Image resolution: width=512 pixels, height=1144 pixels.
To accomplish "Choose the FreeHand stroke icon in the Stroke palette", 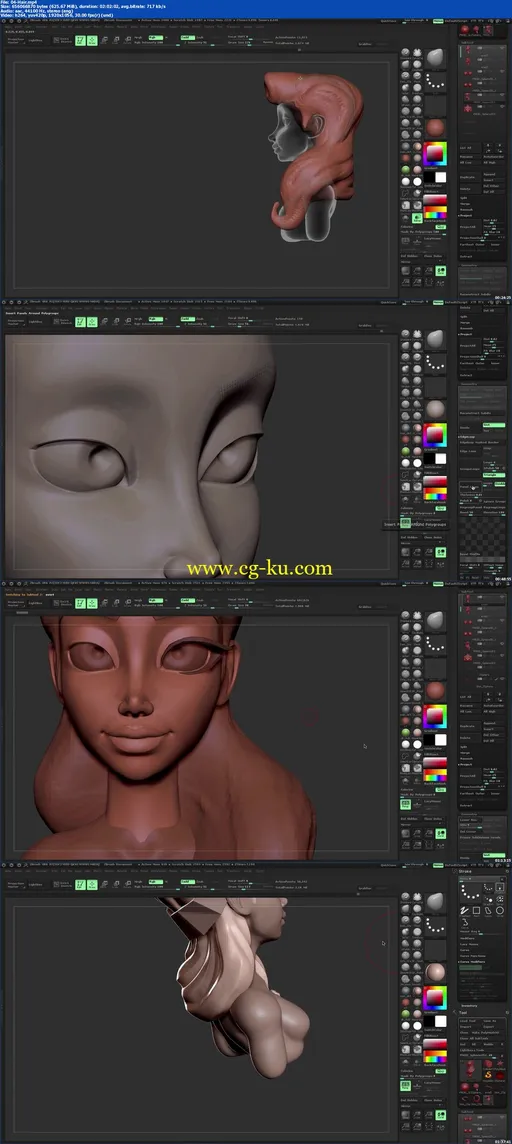I will click(465, 911).
